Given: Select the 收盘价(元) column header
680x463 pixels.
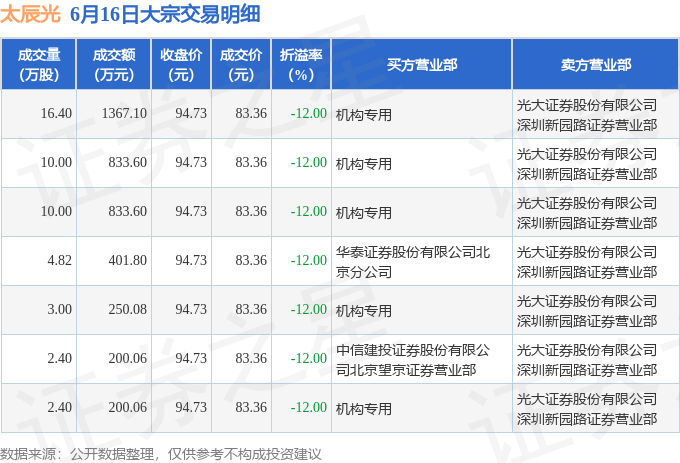Looking at the screenshot, I should coord(181,65).
